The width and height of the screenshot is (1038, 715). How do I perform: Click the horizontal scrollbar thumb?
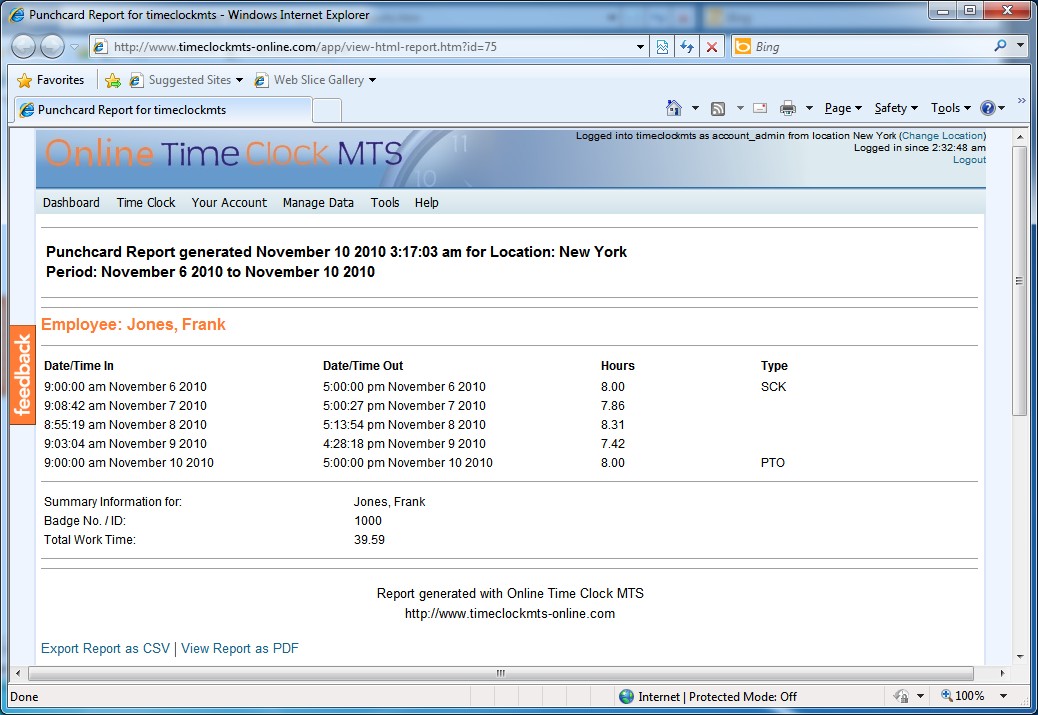click(x=501, y=673)
